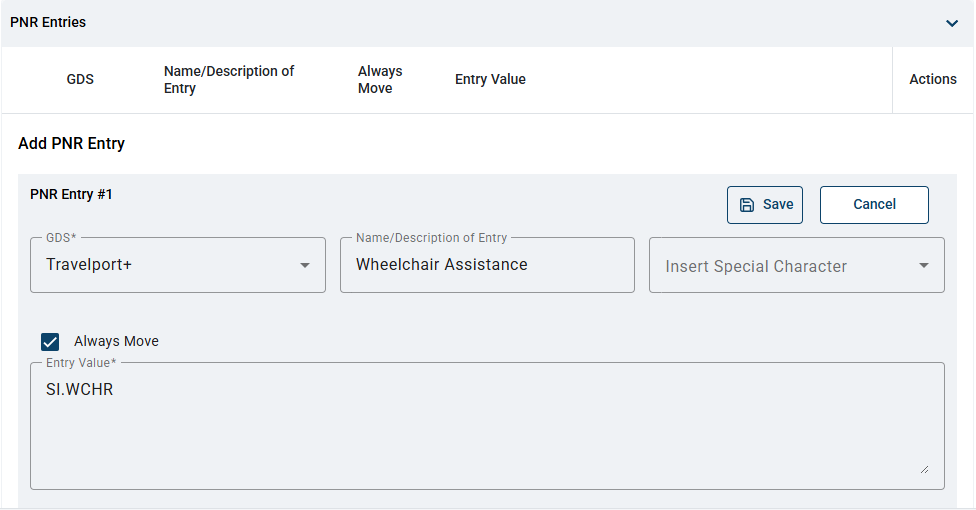Collapse the PNR Entries section chevron
The height and width of the screenshot is (510, 976).
(x=952, y=24)
